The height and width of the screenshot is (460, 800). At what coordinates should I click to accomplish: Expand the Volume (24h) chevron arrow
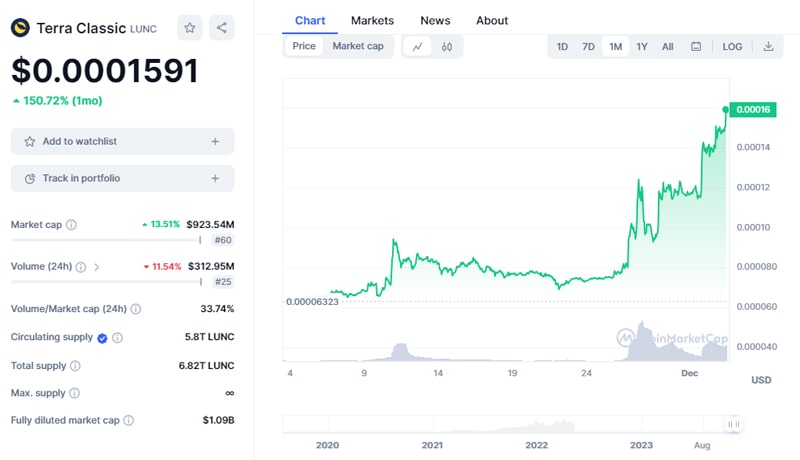pyautogui.click(x=96, y=267)
